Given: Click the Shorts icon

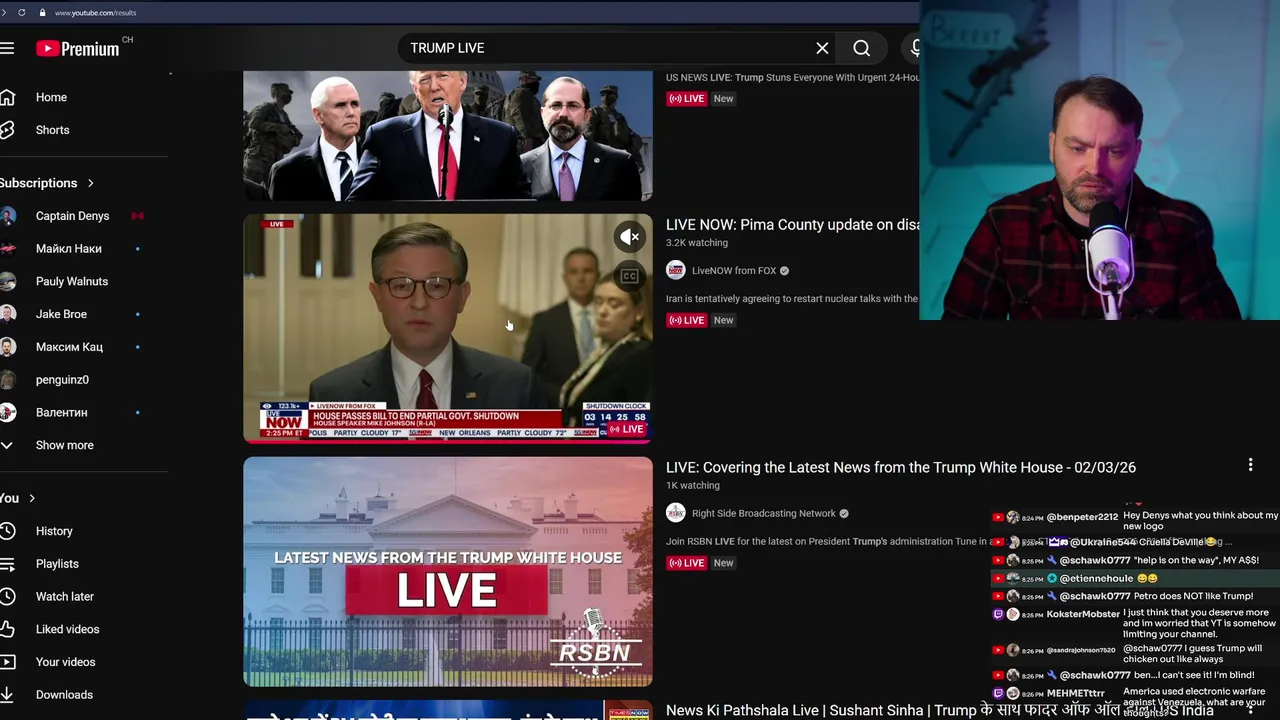Looking at the screenshot, I should pyautogui.click(x=7, y=130).
